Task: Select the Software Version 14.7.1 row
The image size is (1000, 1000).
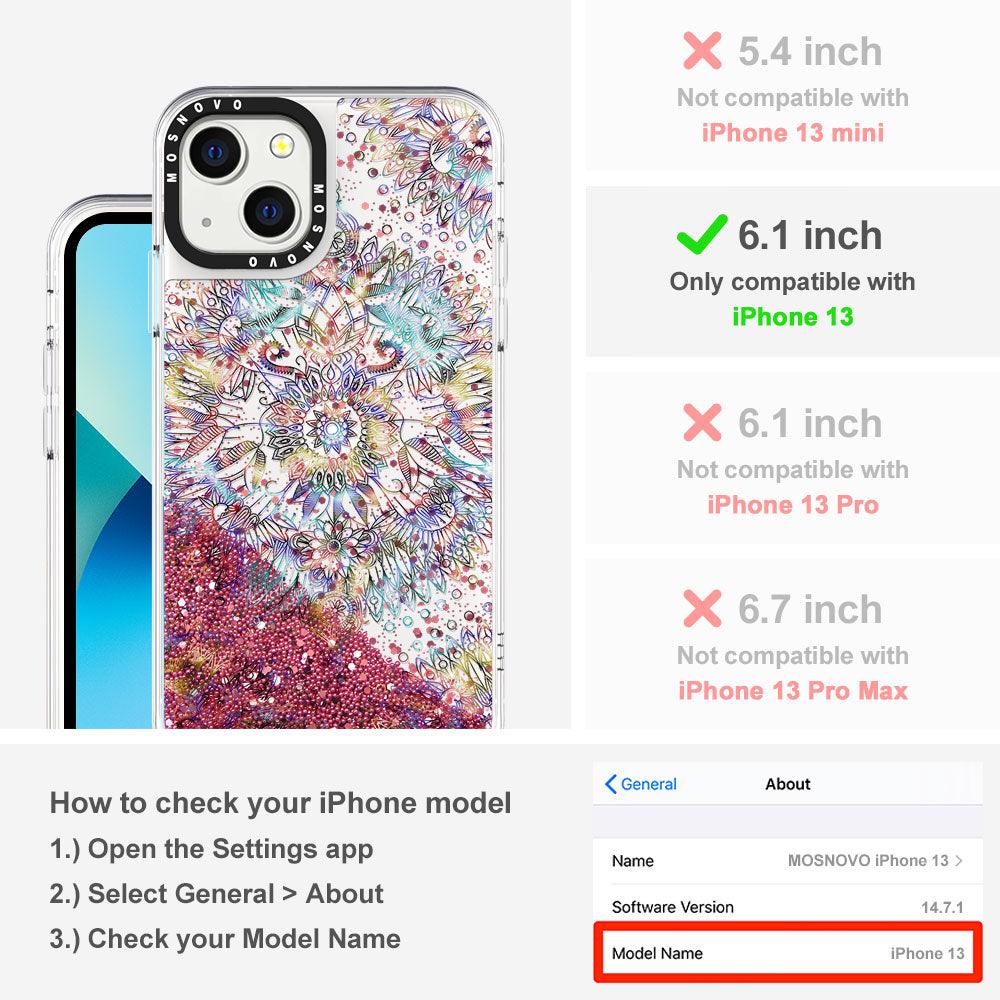Action: point(788,906)
